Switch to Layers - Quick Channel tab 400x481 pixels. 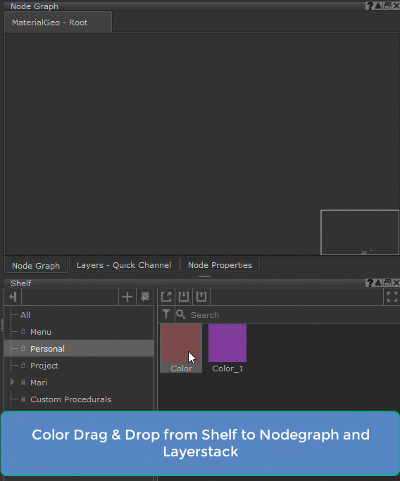click(x=124, y=265)
